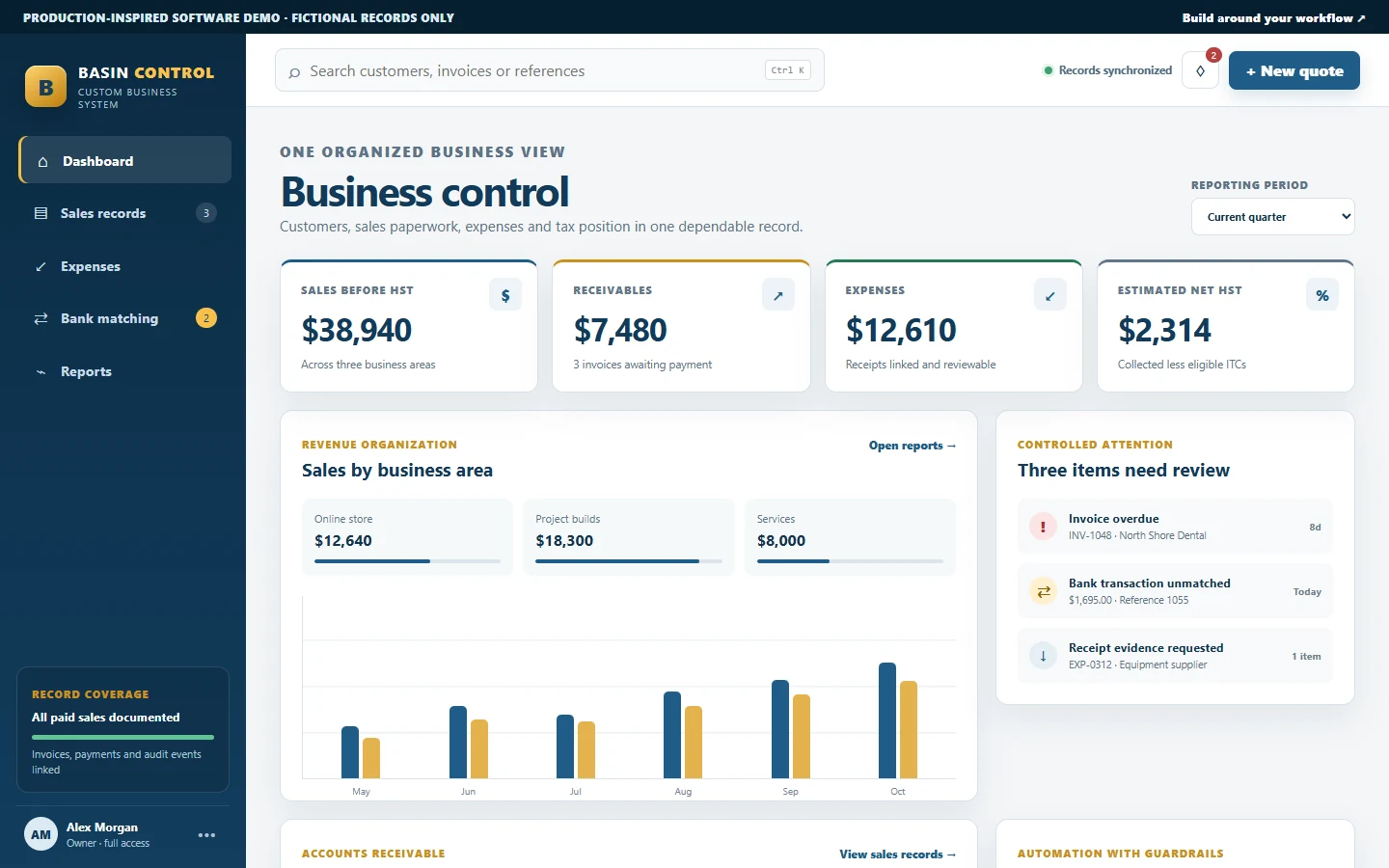The image size is (1389, 868).
Task: Click the Online store progress bar
Action: [407, 561]
